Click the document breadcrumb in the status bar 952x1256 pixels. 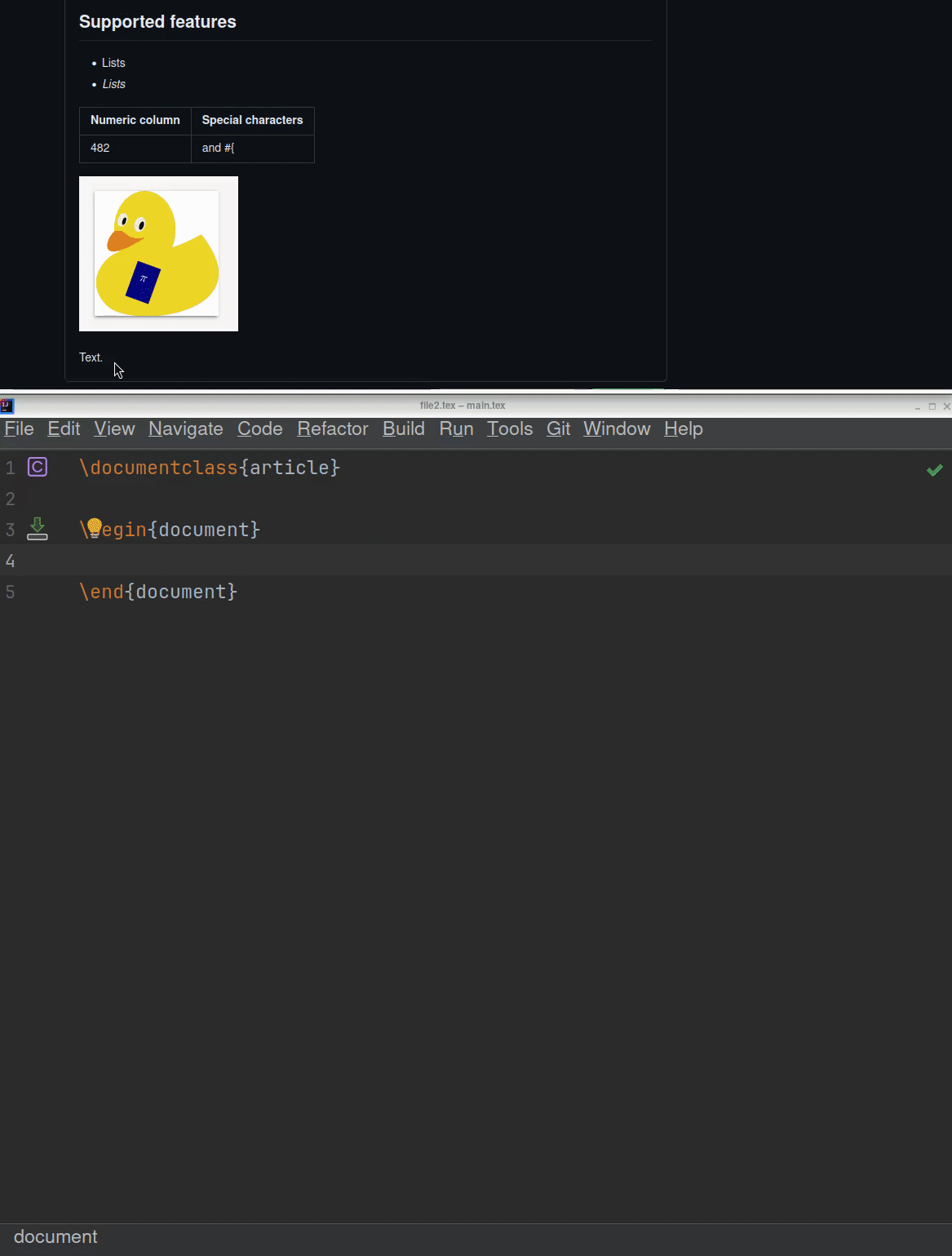[x=55, y=1236]
